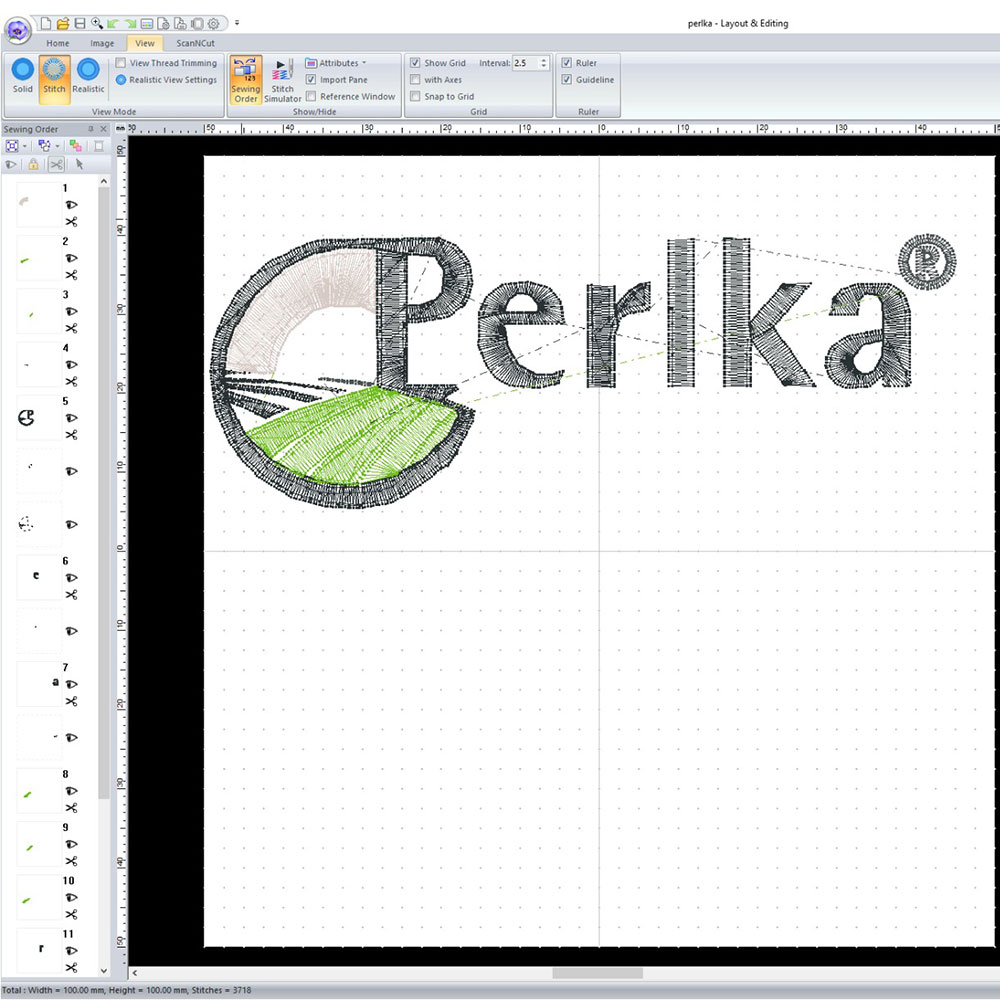
Task: Uncheck Show Grid
Action: click(415, 63)
